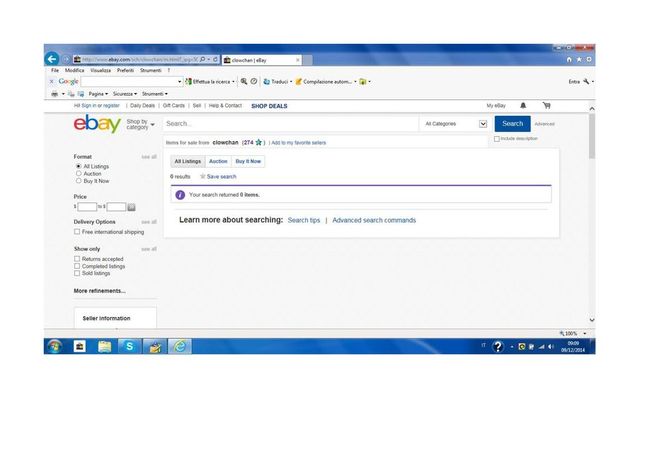Screen dimensions: 650x460
Task: Open the Advanced search commands link
Action: 373,220
